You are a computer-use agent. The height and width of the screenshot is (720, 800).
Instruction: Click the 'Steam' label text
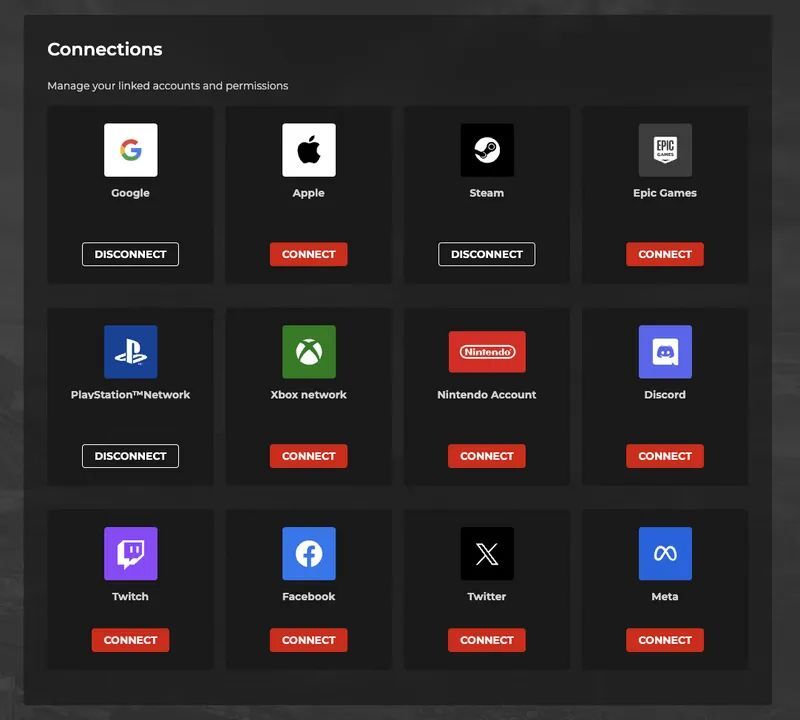tap(487, 193)
